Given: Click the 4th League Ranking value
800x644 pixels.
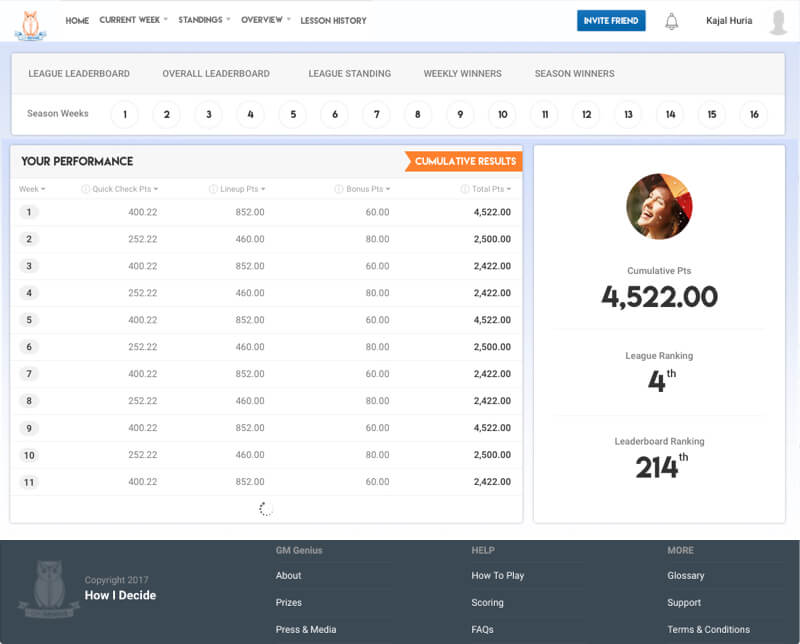Looking at the screenshot, I should 662,380.
